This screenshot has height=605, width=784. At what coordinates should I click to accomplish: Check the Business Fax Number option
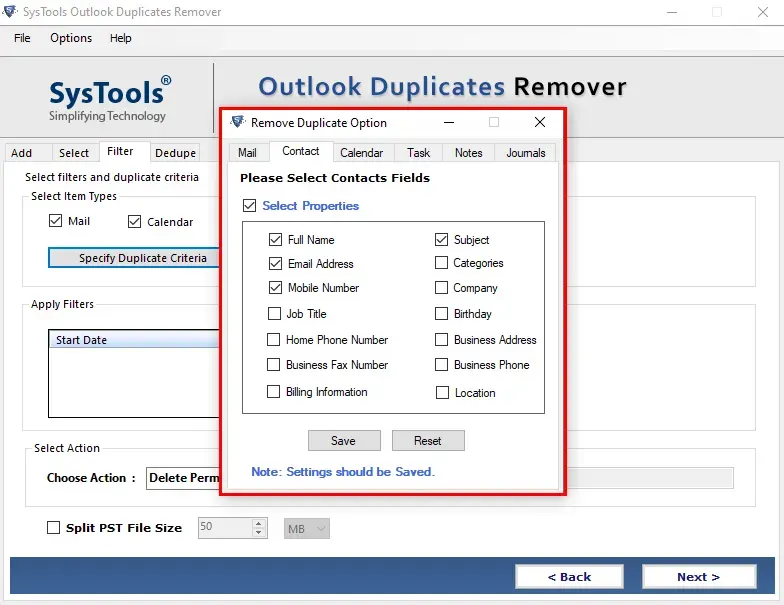click(274, 364)
